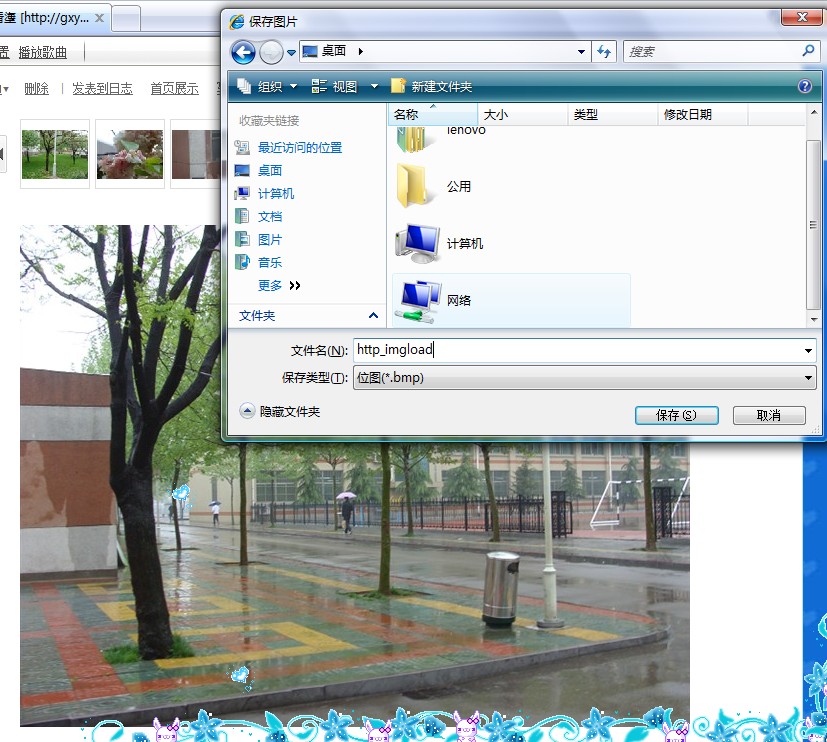Open 文档 in favorite links

point(270,216)
